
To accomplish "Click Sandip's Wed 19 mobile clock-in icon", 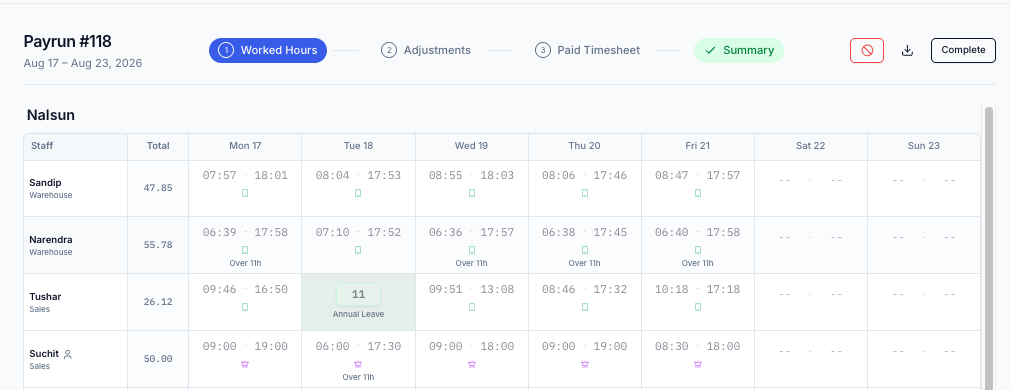I will coord(471,193).
